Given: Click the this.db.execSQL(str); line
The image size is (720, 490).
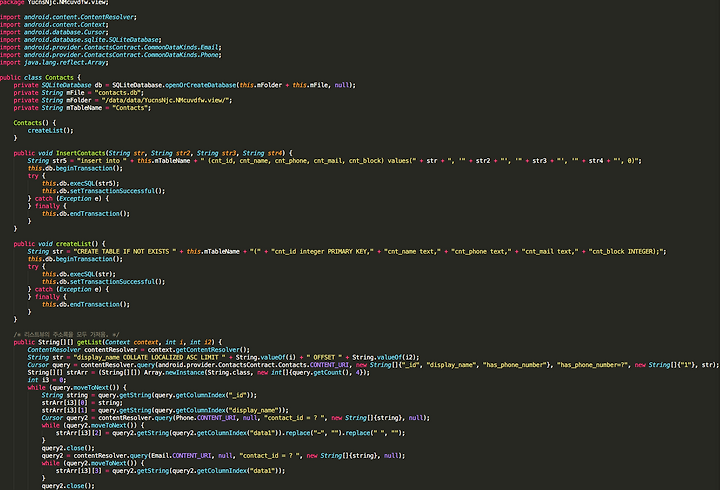Looking at the screenshot, I should (x=79, y=274).
